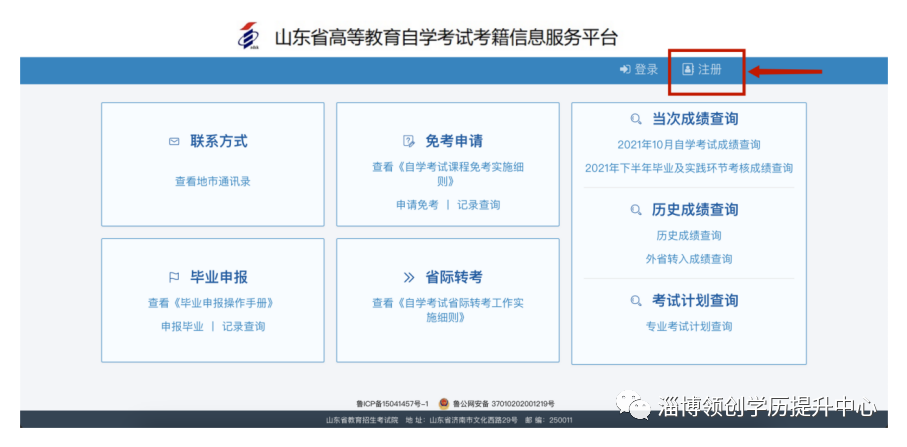Click the 鲁ICP备15041457号-1 footer link
This screenshot has height=447, width=907.
[x=392, y=404]
